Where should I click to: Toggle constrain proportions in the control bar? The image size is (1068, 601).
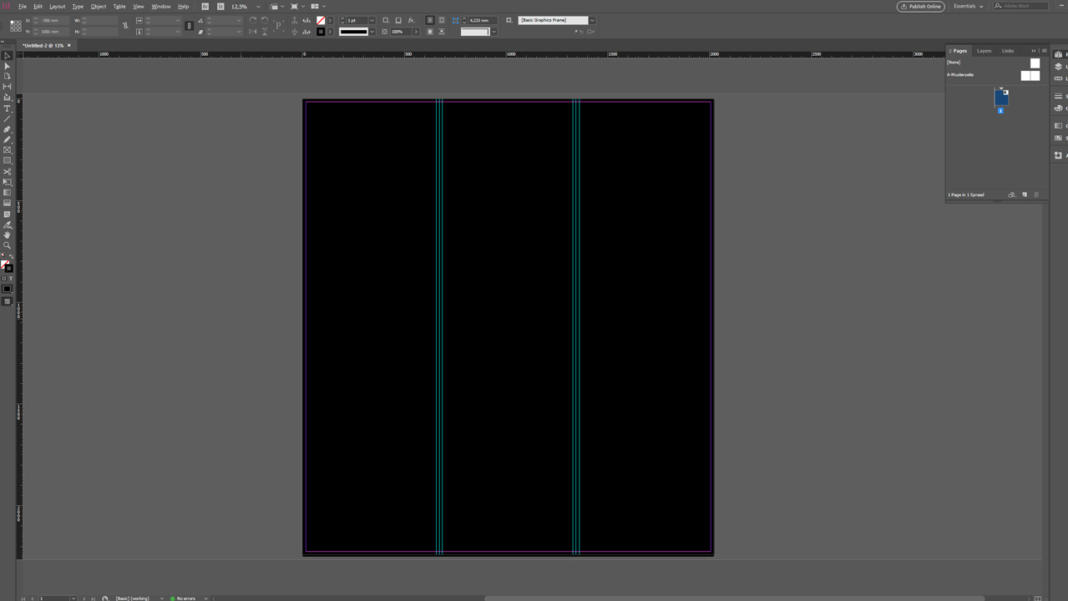click(x=124, y=26)
